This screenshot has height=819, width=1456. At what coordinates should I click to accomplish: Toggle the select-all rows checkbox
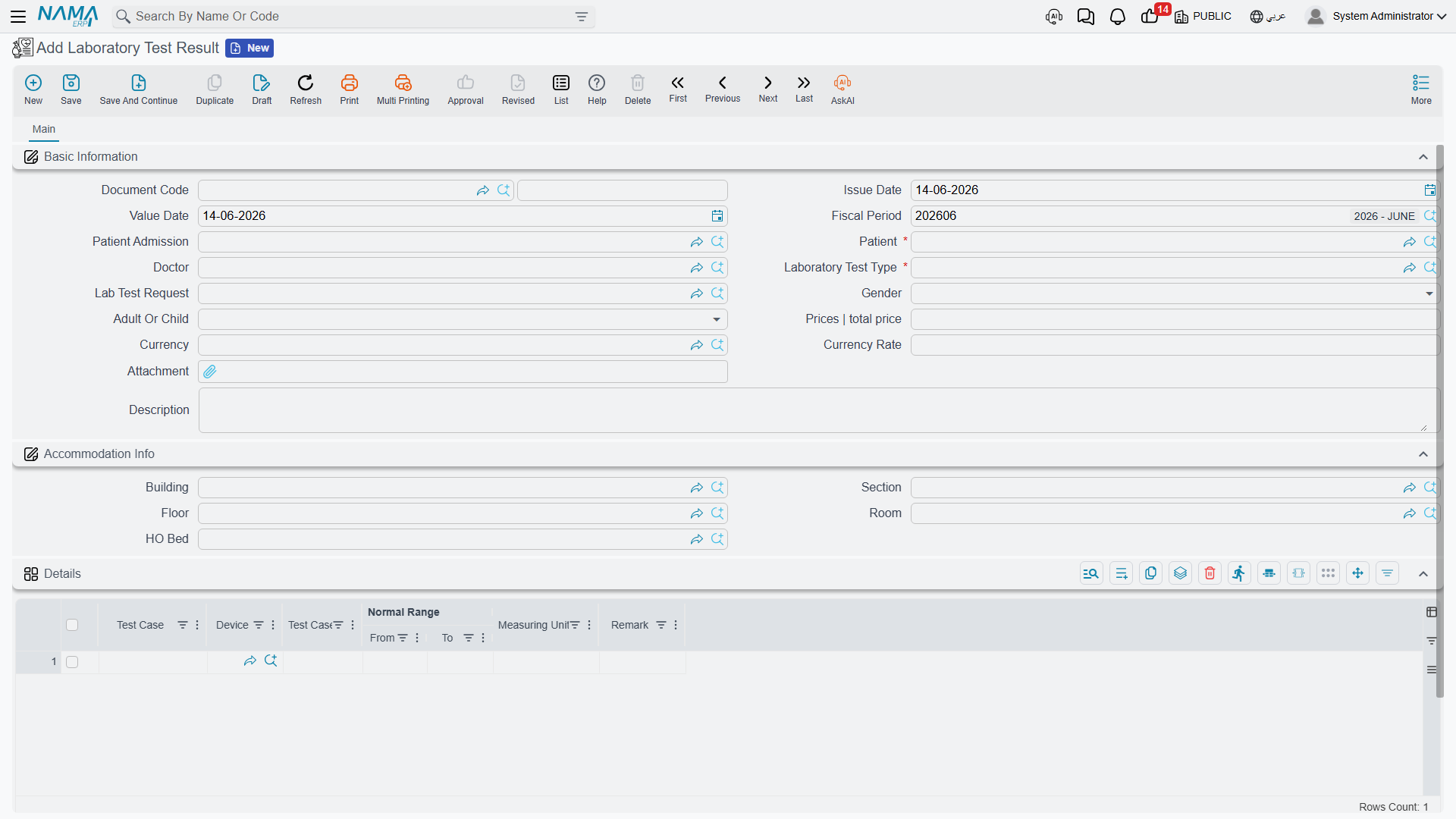[72, 625]
